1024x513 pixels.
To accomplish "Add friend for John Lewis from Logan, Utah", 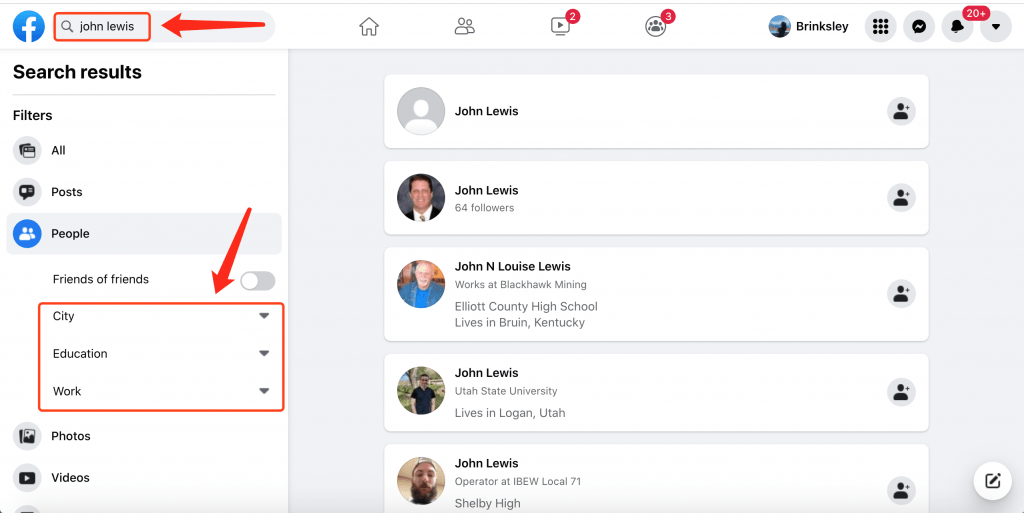I will point(901,392).
